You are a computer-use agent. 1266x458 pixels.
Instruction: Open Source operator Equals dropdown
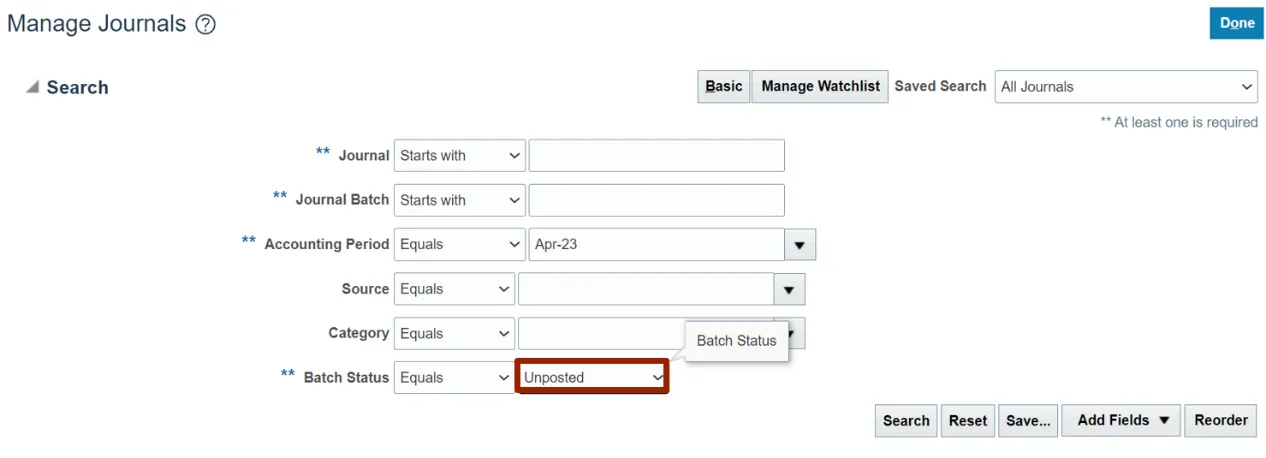click(x=454, y=290)
